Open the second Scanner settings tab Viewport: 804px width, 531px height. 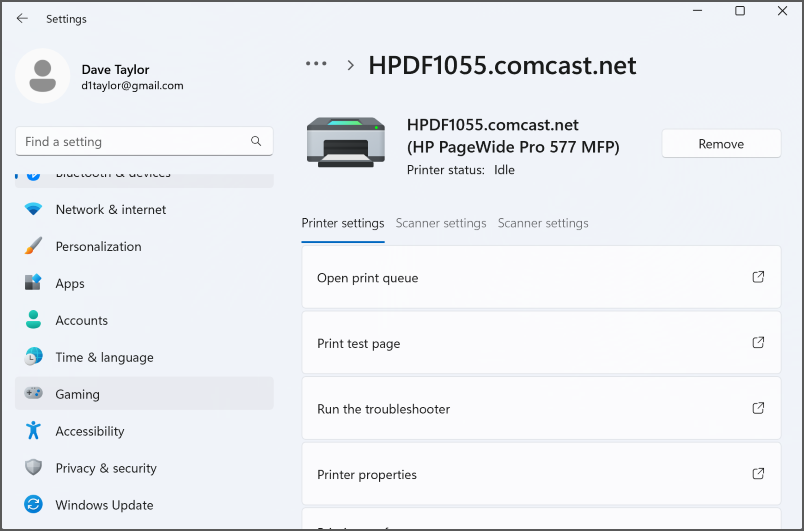pyautogui.click(x=543, y=223)
